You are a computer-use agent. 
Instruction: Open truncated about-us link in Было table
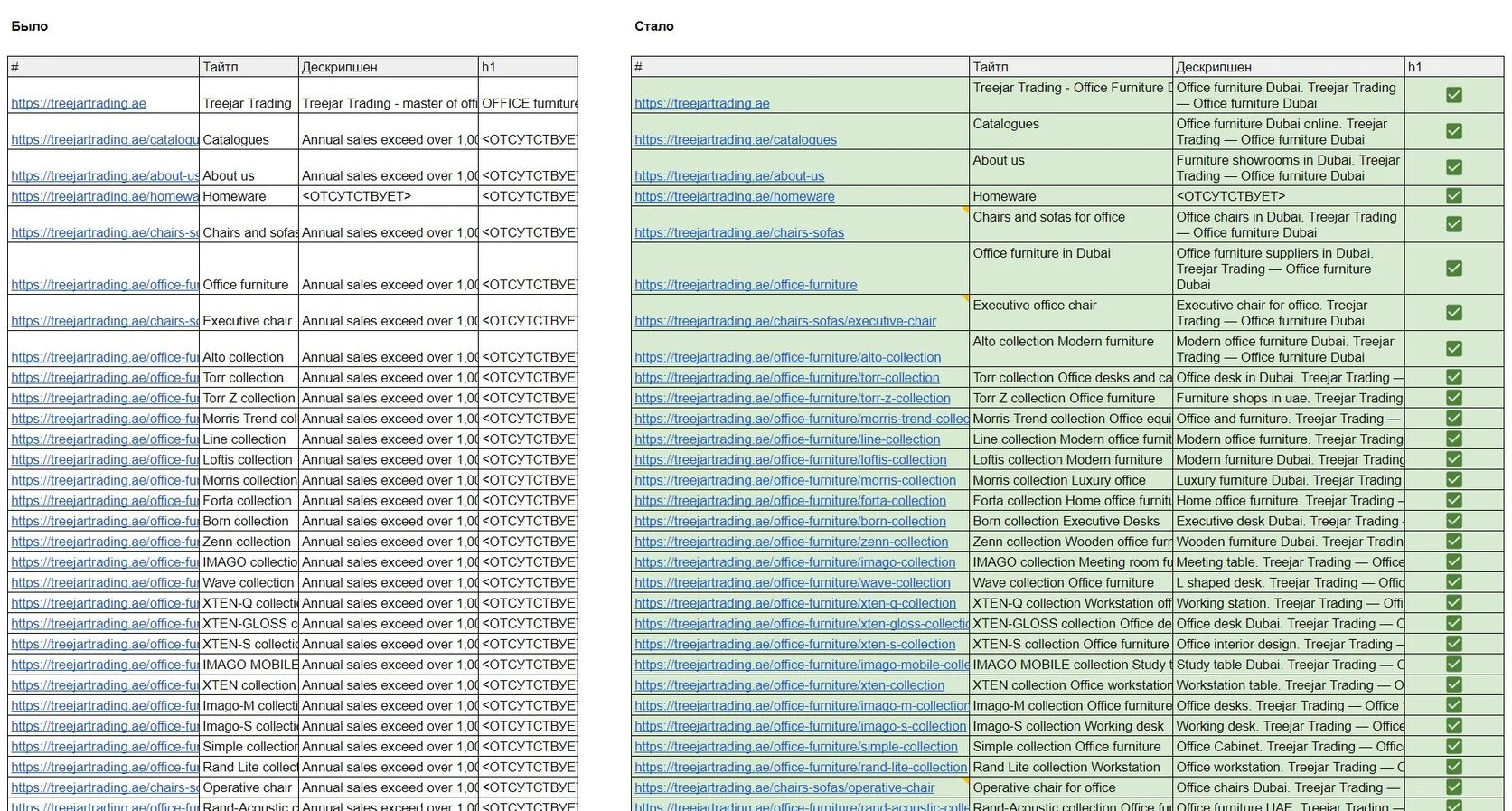105,175
